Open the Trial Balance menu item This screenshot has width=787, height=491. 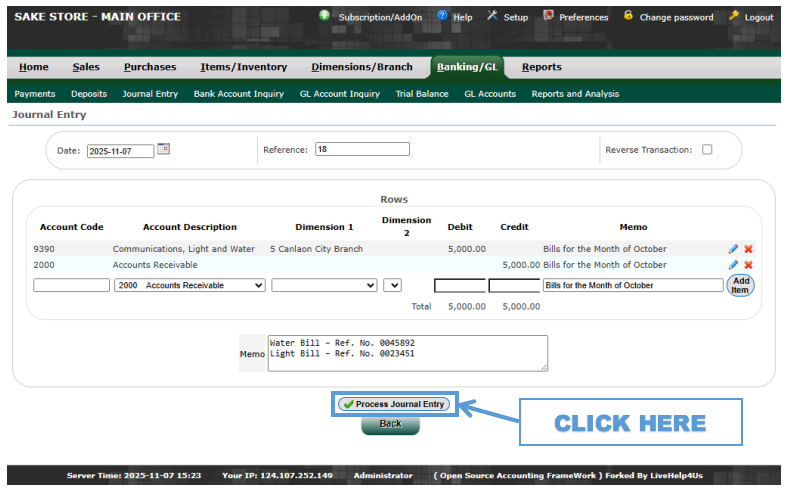(x=422, y=94)
